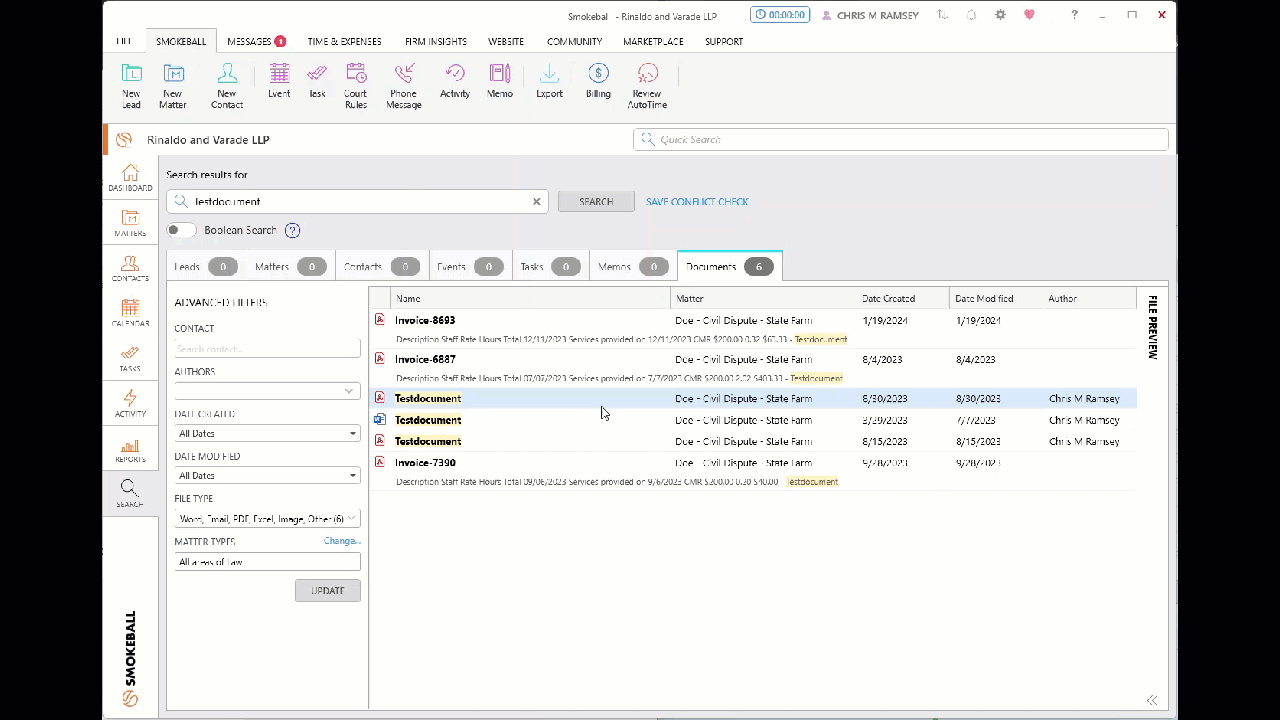Open the Authors dropdown

(267, 391)
